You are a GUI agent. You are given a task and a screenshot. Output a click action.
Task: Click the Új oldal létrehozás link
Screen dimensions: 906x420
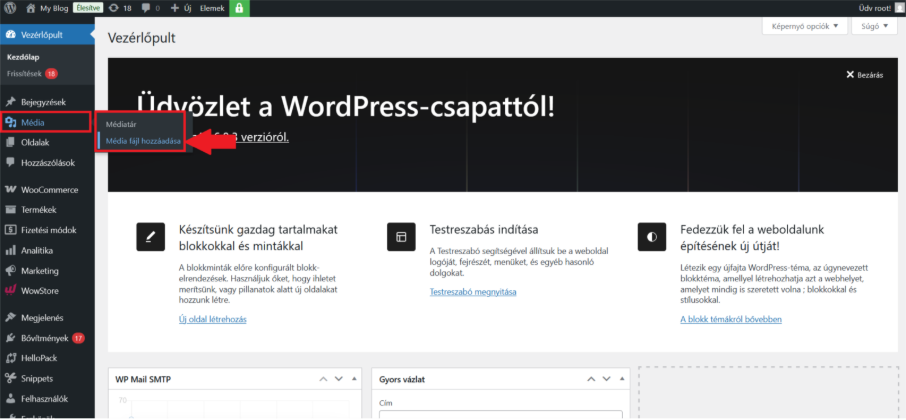212,319
